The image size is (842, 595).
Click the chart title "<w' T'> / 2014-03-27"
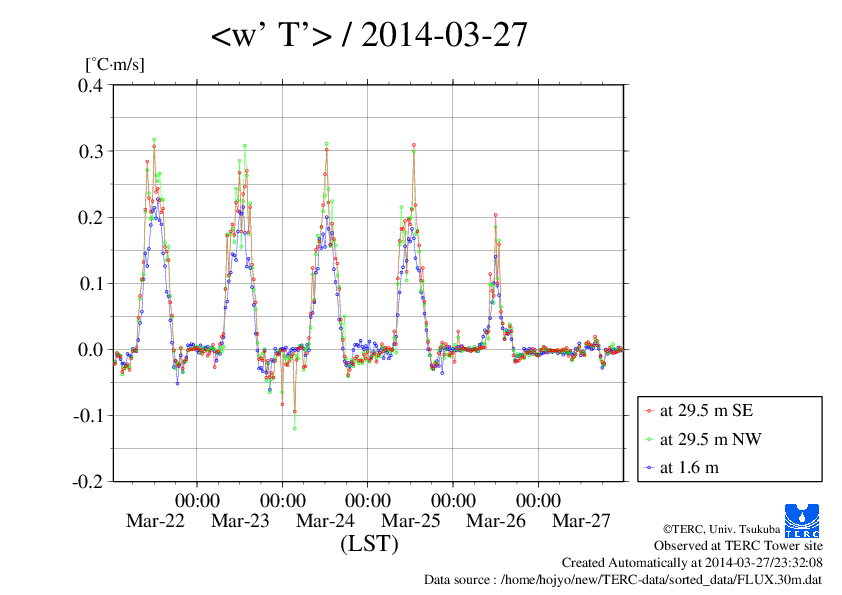click(x=369, y=35)
